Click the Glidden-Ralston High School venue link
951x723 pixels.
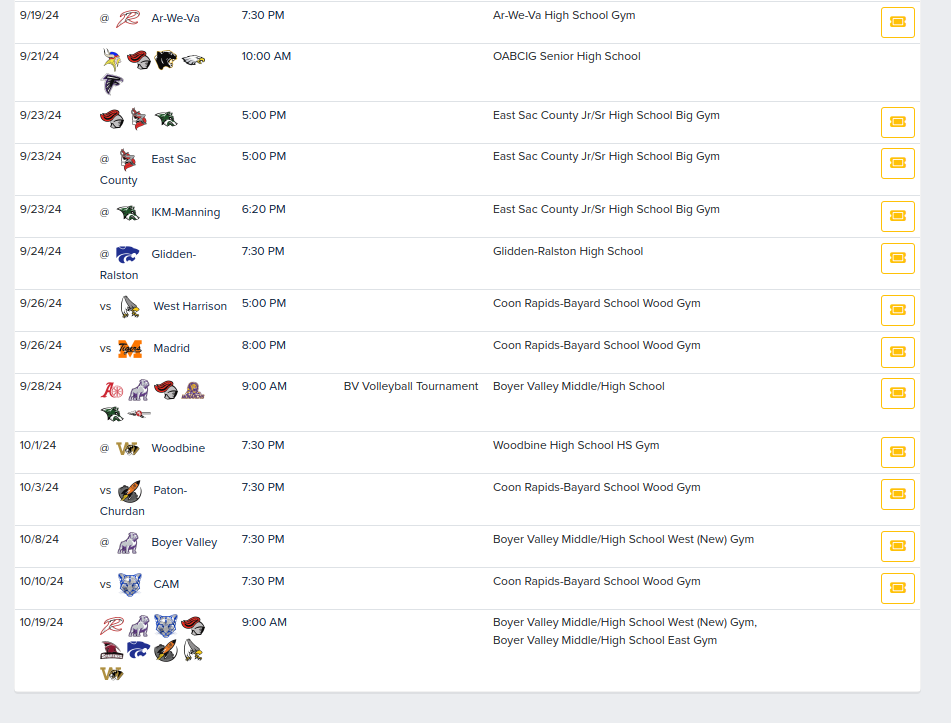(x=568, y=251)
